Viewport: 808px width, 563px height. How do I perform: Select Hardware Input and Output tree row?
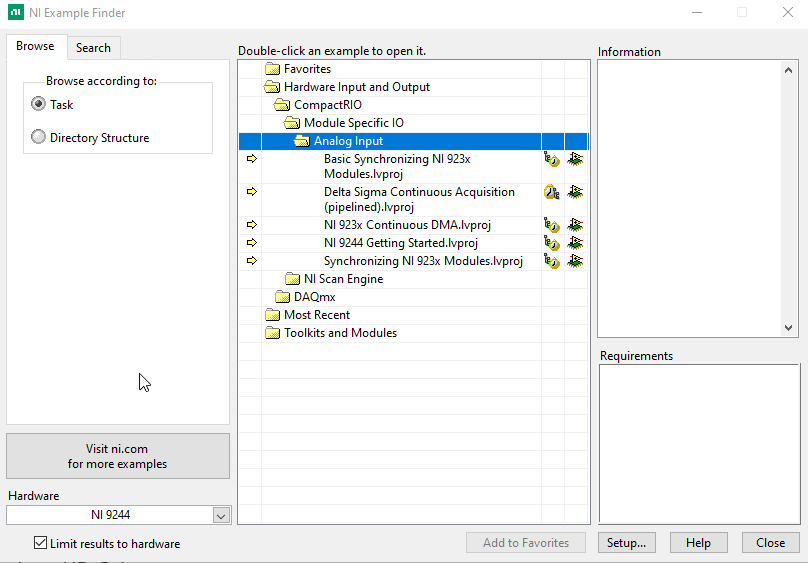coord(414,87)
